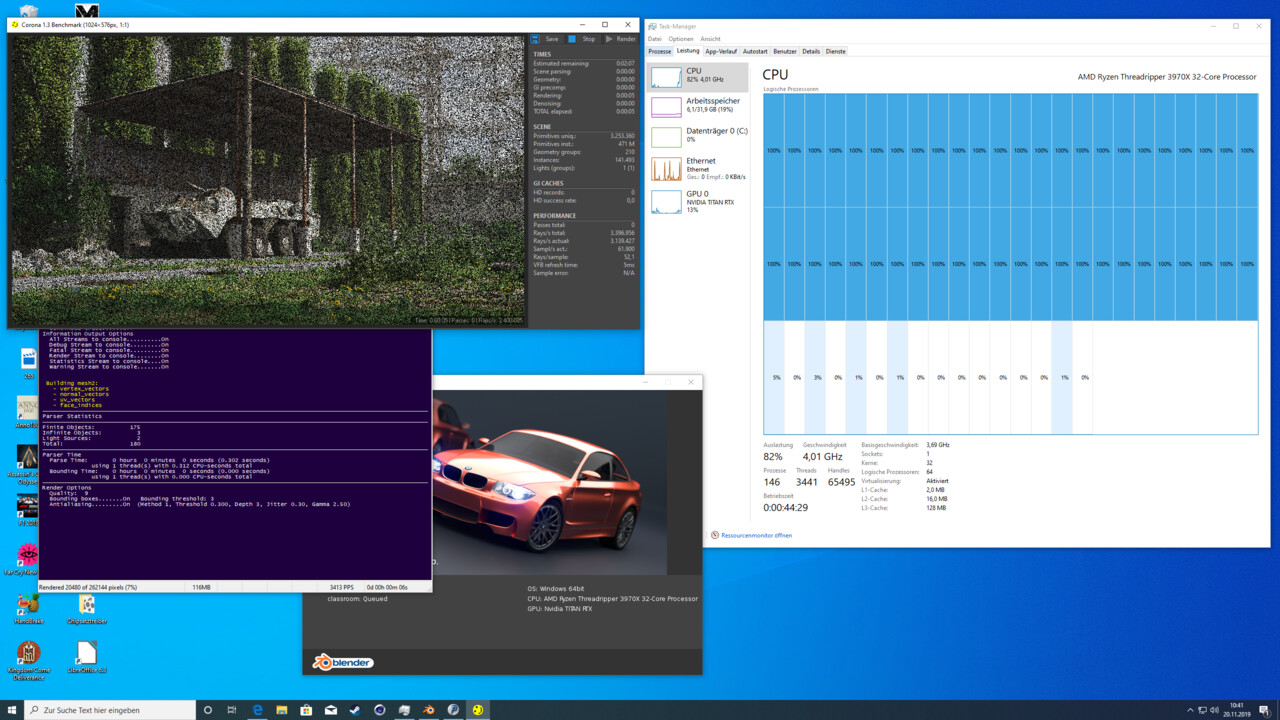Switch to Blender via the taskbar icon
Viewport: 1280px width, 720px height.
(x=429, y=710)
